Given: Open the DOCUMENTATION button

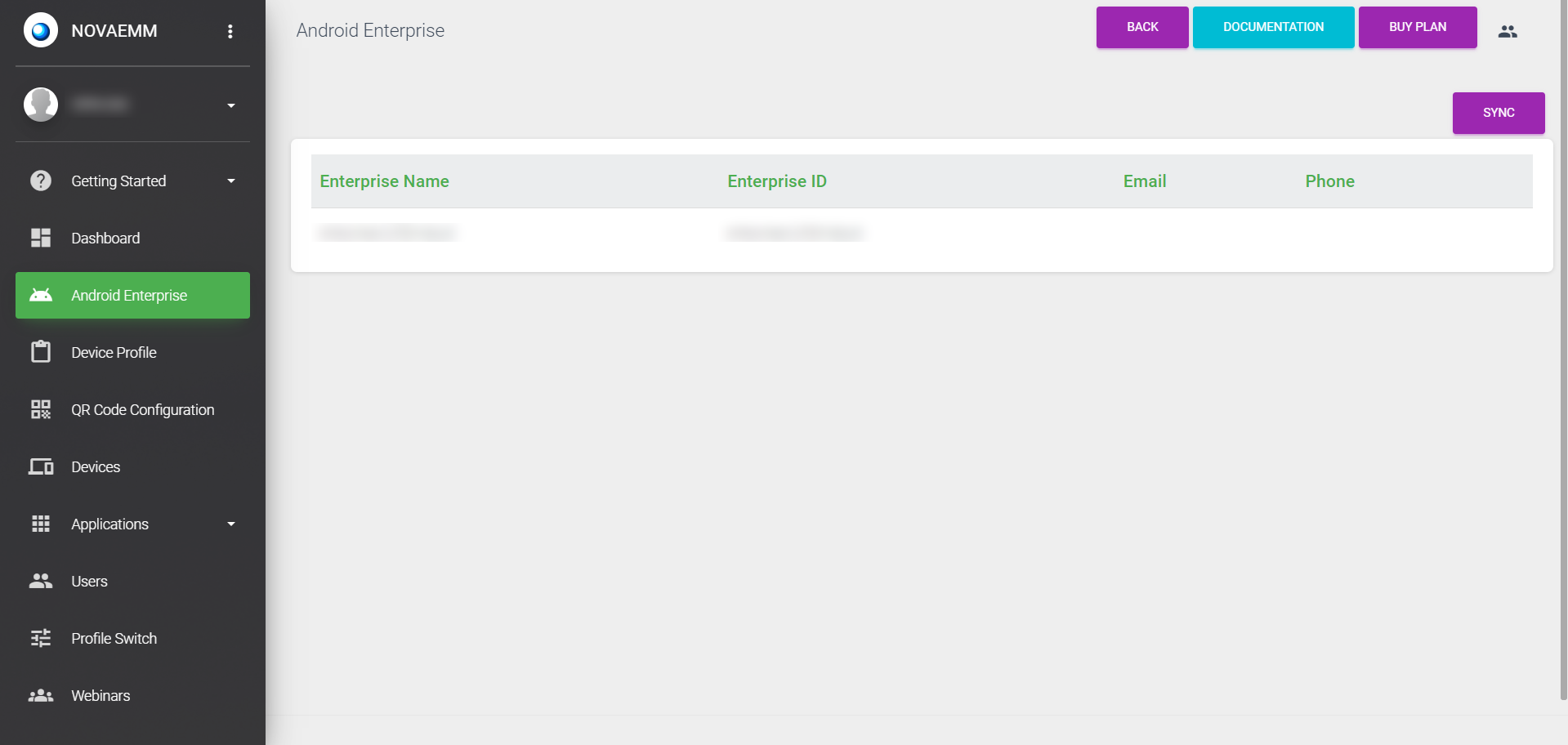Looking at the screenshot, I should [1273, 27].
